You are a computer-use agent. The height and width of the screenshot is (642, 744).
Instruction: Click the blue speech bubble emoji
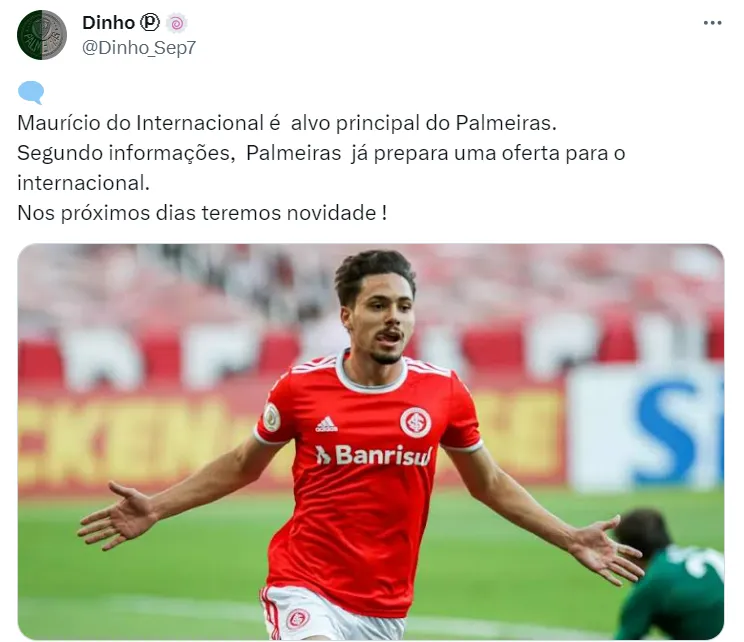[31, 92]
